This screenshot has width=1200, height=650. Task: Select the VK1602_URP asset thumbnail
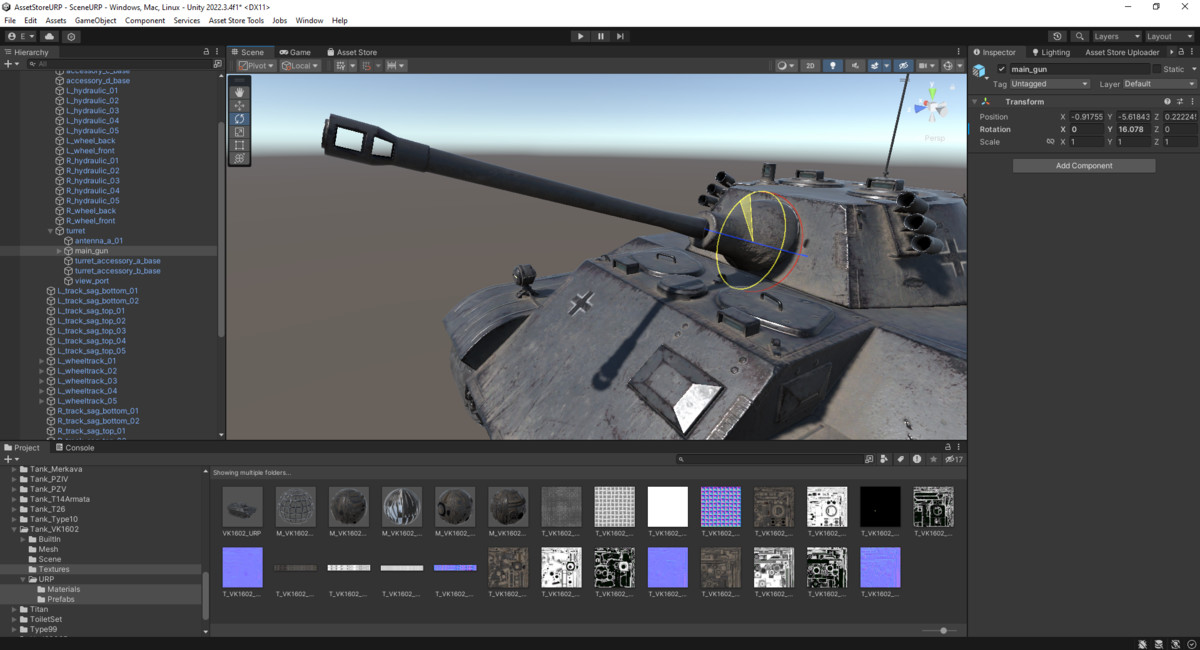pos(241,506)
